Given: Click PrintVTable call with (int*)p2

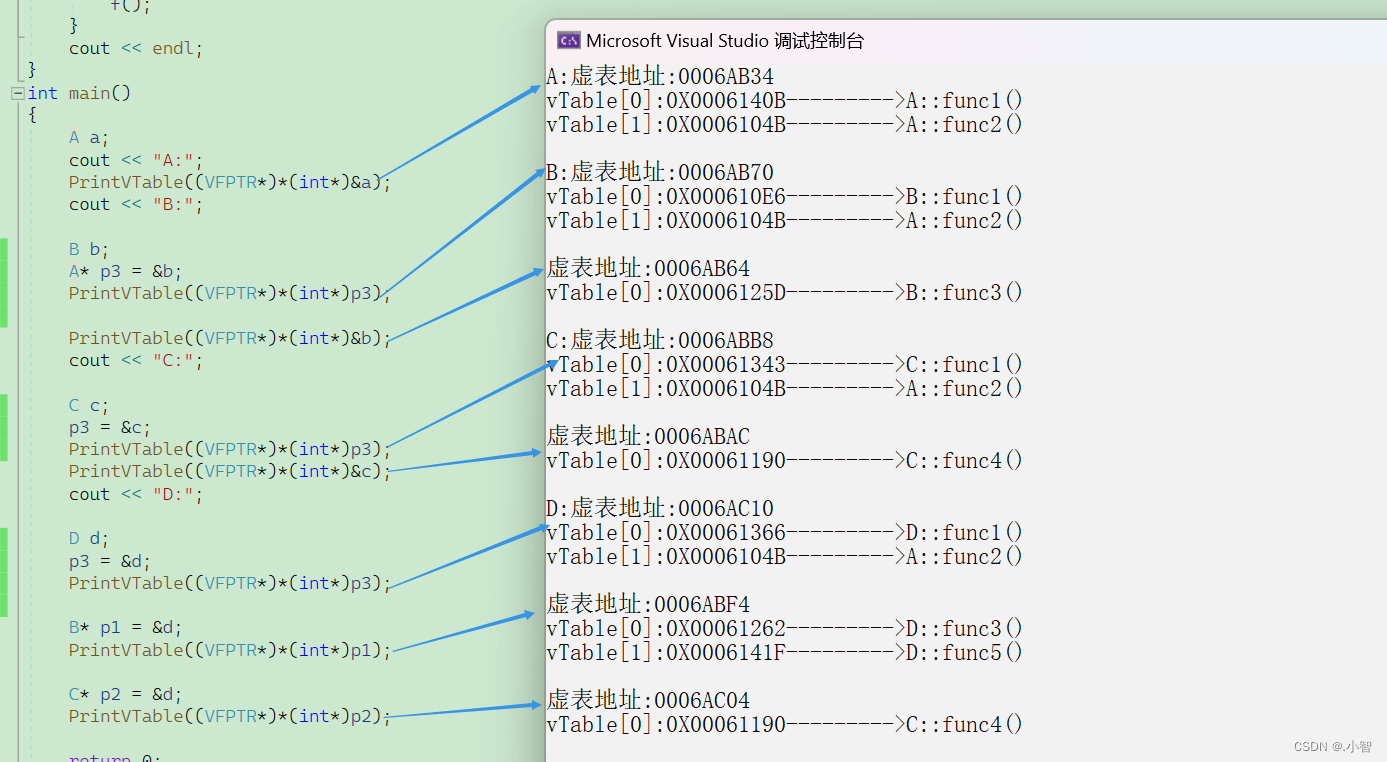Looking at the screenshot, I should [230, 716].
